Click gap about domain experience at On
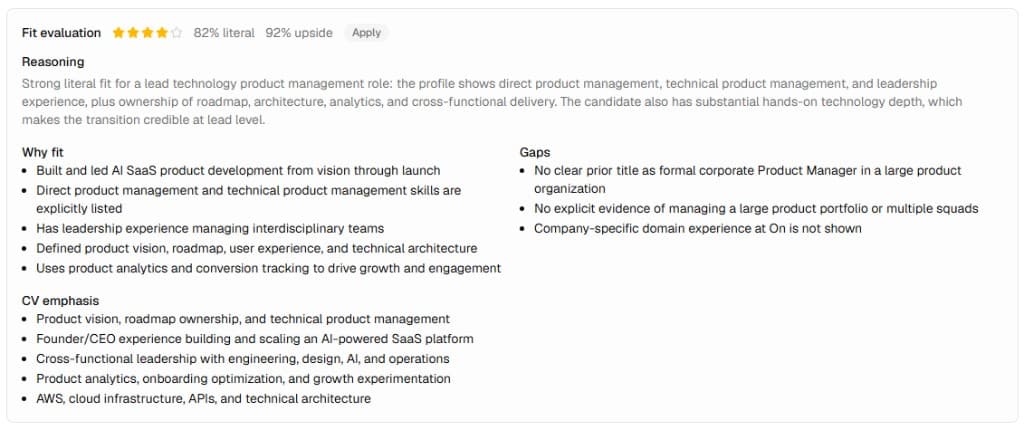The width and height of the screenshot is (1024, 430). click(698, 229)
